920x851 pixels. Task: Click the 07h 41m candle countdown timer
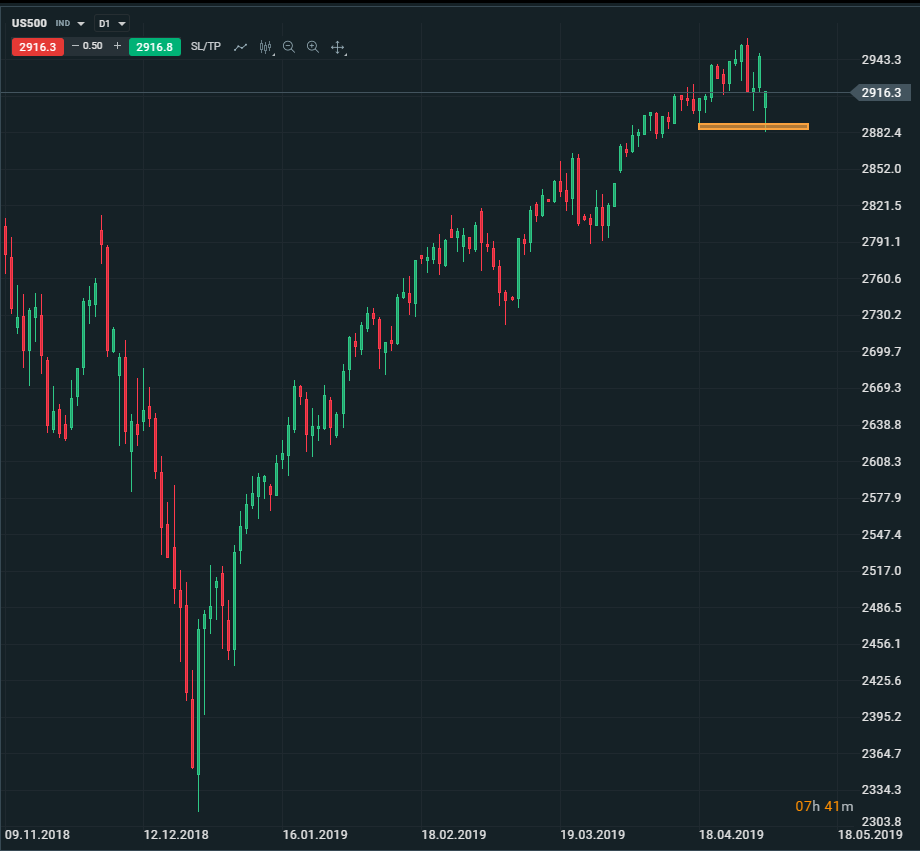(824, 806)
